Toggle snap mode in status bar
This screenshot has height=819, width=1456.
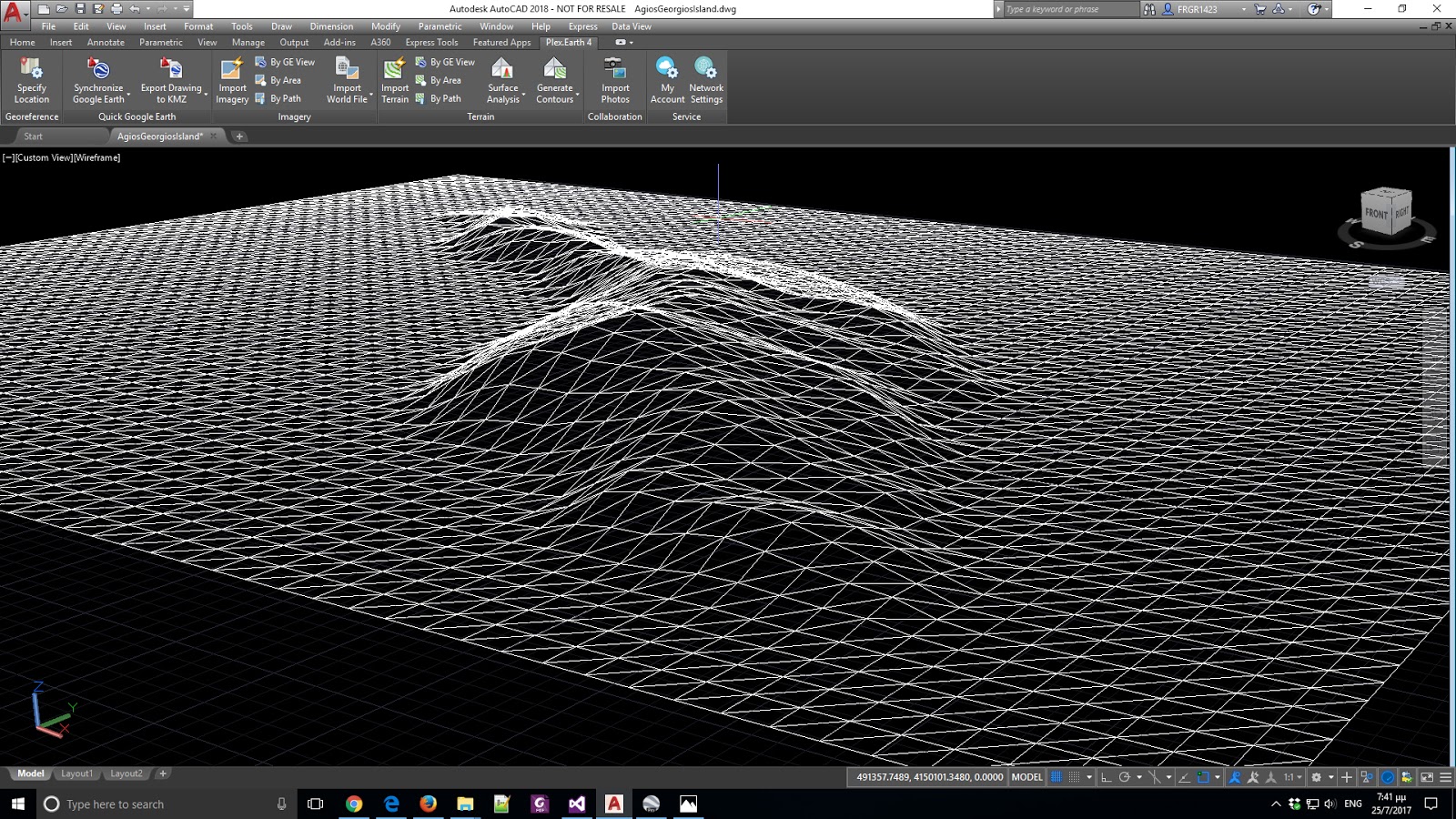coord(1075,777)
